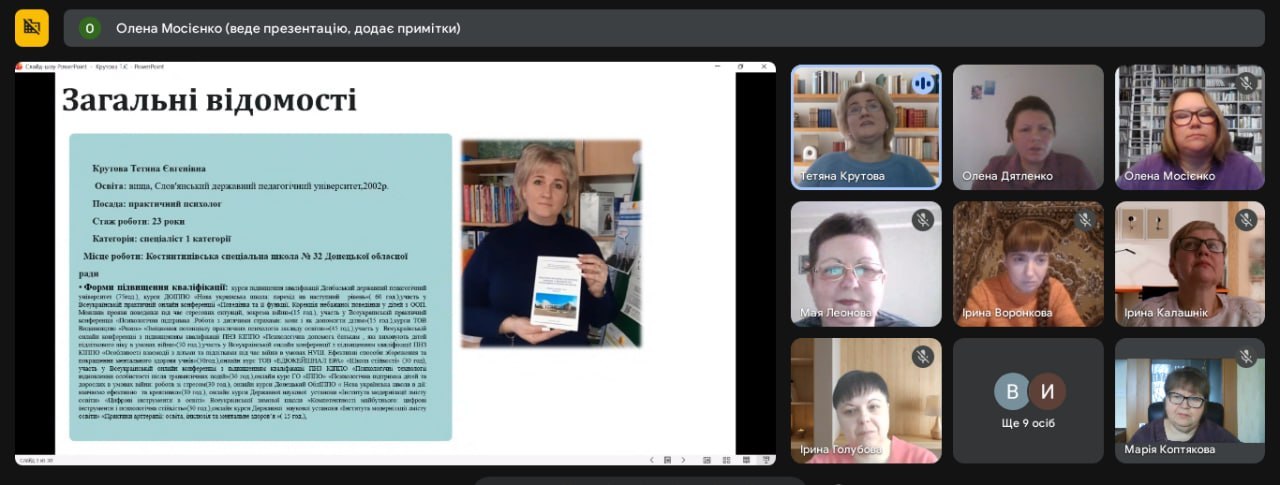Screen dimensions: 1280x485
Task: Click the yellow presentation icon at top left
Action: coord(32,28)
